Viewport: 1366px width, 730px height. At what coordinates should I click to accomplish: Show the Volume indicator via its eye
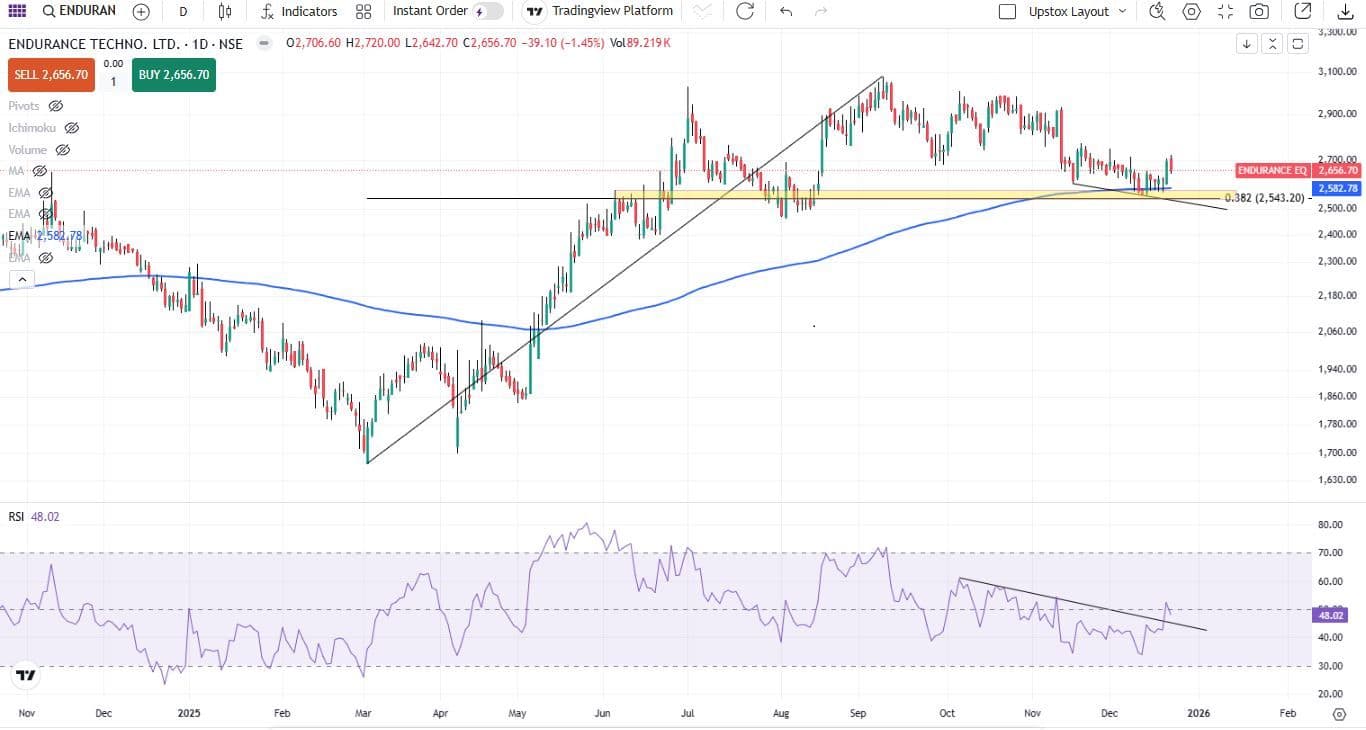(62, 150)
